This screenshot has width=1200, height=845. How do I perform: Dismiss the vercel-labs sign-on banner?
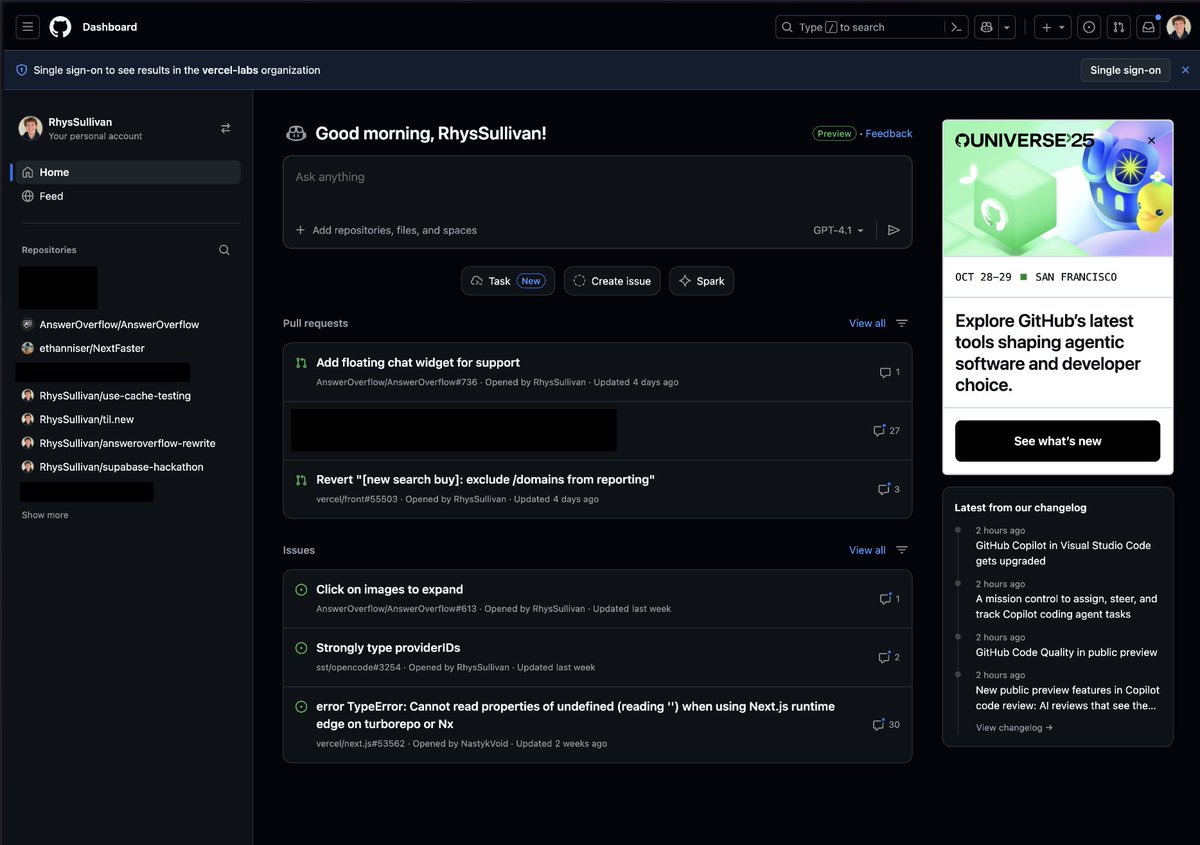pos(1185,70)
